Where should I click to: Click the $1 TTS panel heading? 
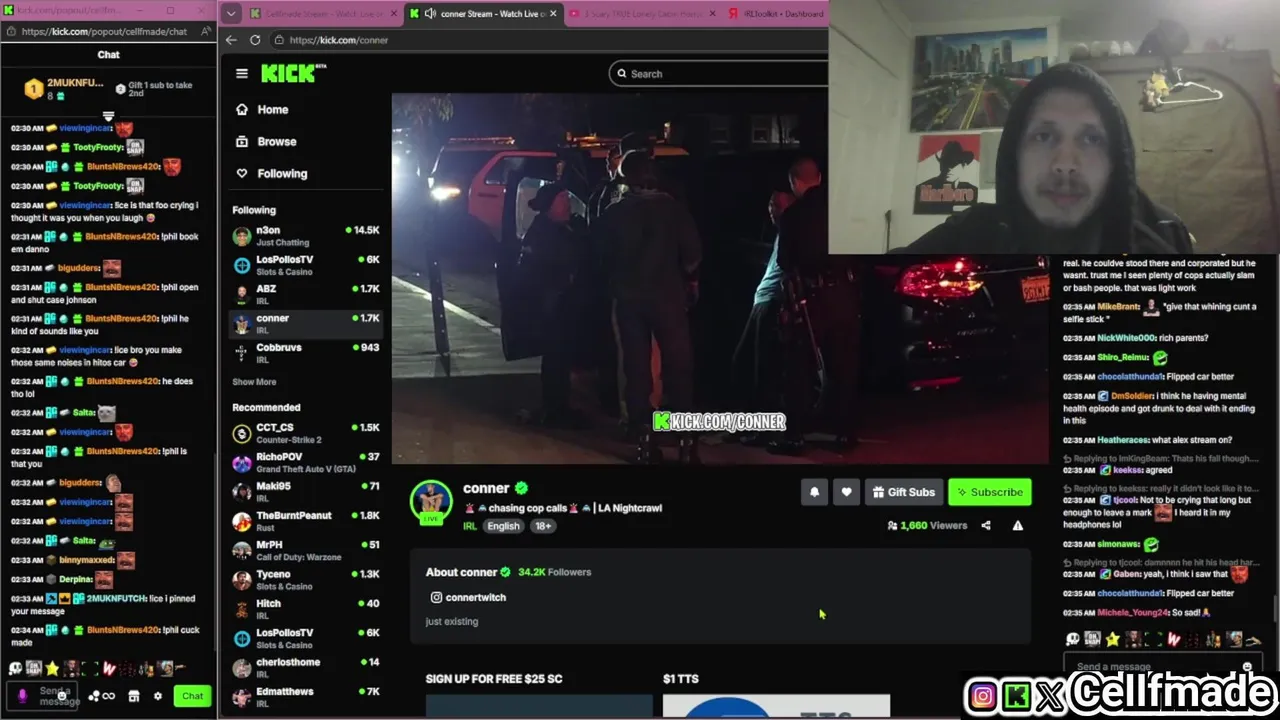pos(681,679)
